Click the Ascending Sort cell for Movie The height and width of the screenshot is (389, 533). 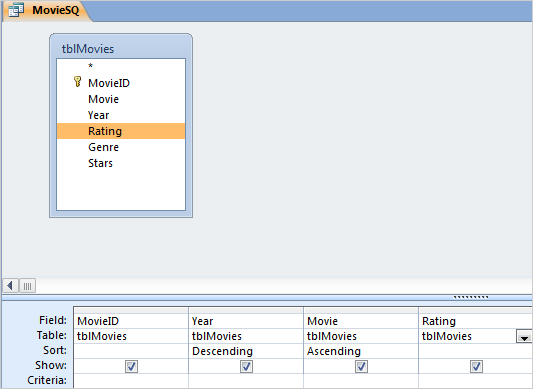coord(361,351)
